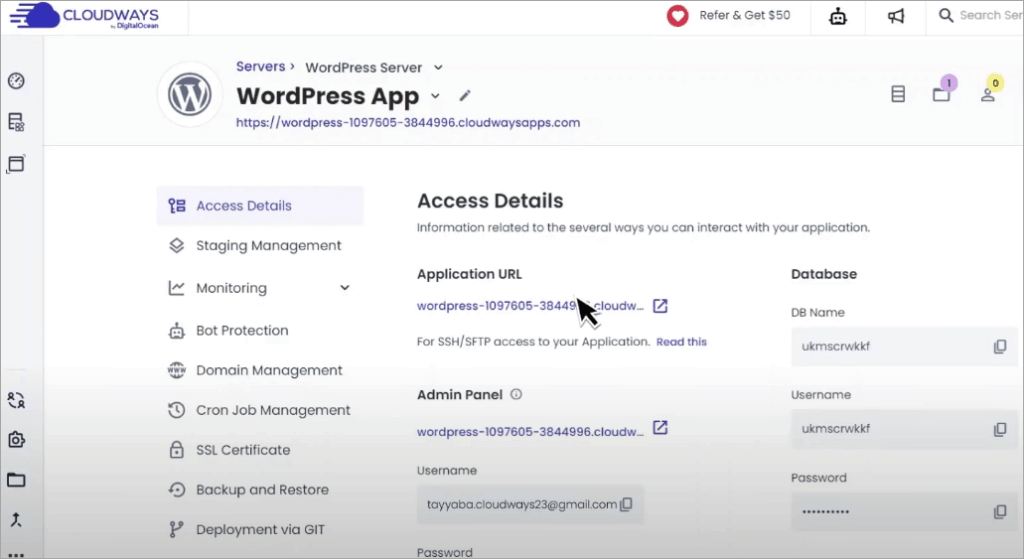Click Refer & Get $50 text
The image size is (1024, 559).
(x=744, y=15)
